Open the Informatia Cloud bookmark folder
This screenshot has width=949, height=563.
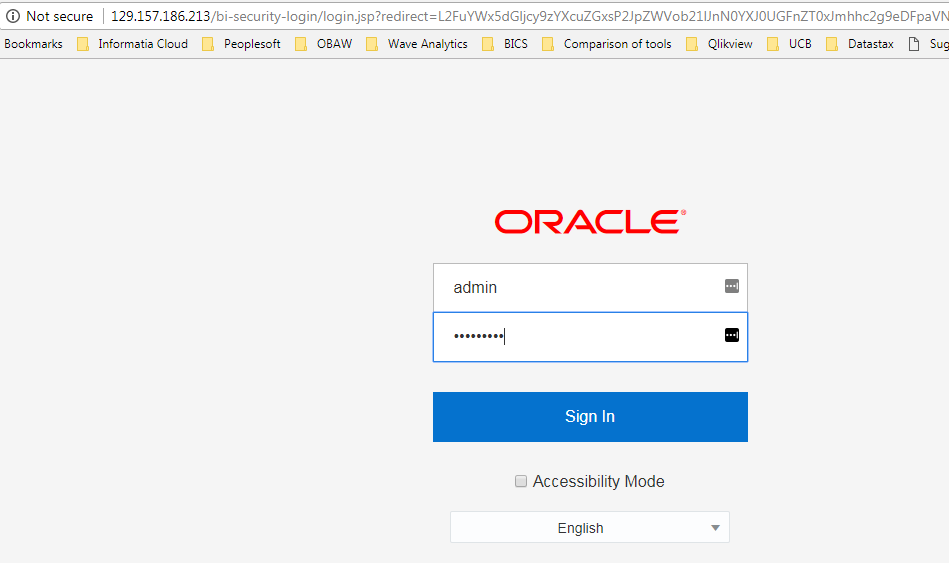coord(133,44)
